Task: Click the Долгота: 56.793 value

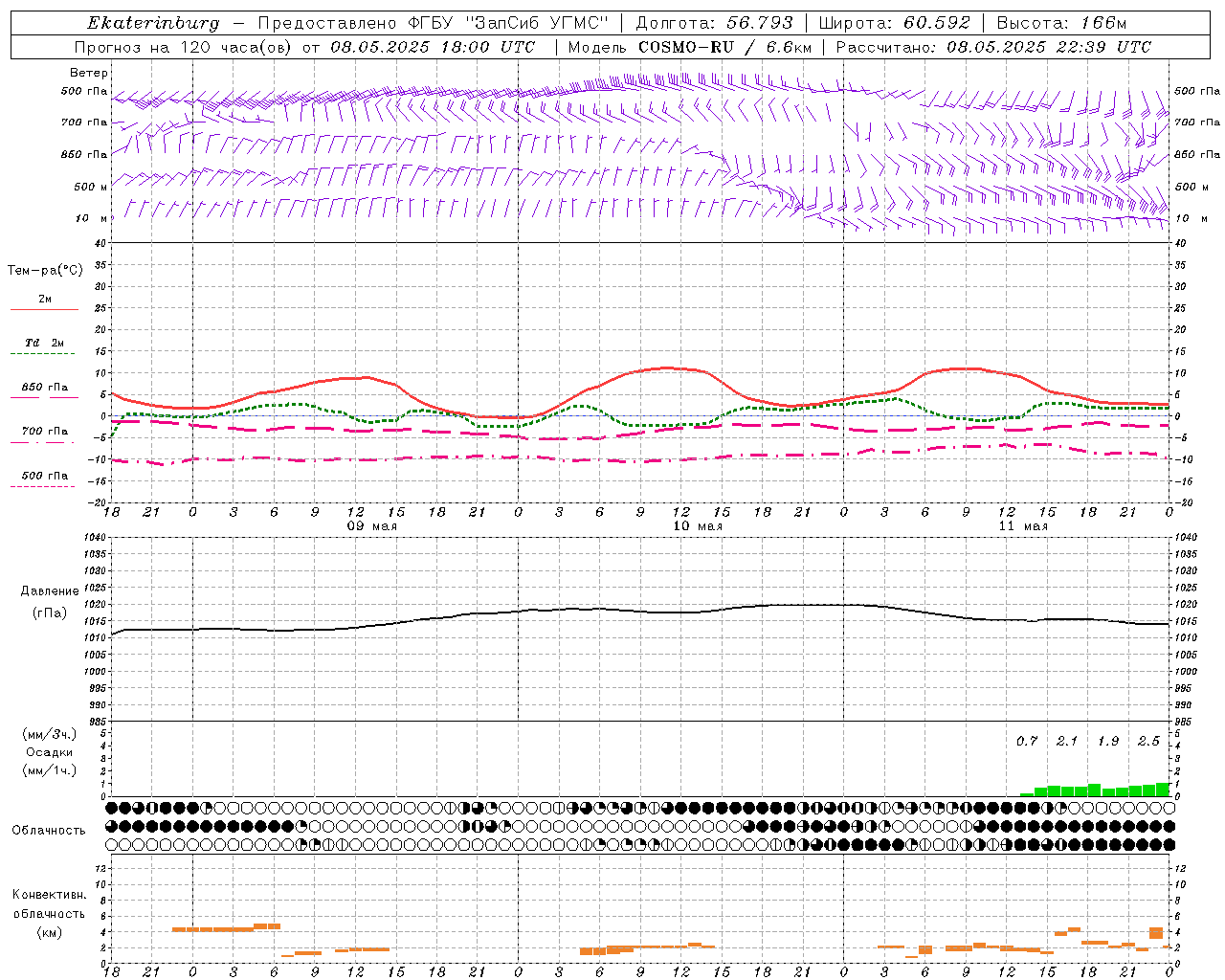Action: click(714, 23)
